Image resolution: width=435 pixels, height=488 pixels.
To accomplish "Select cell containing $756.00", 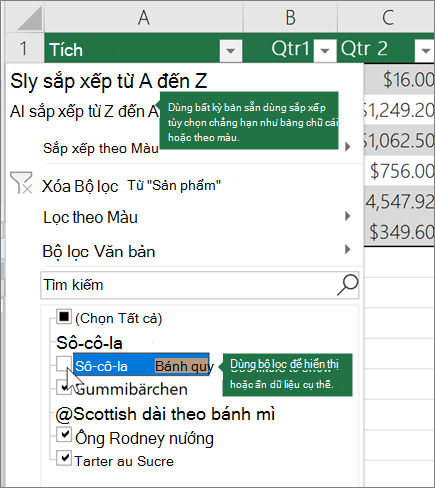I will (x=399, y=171).
